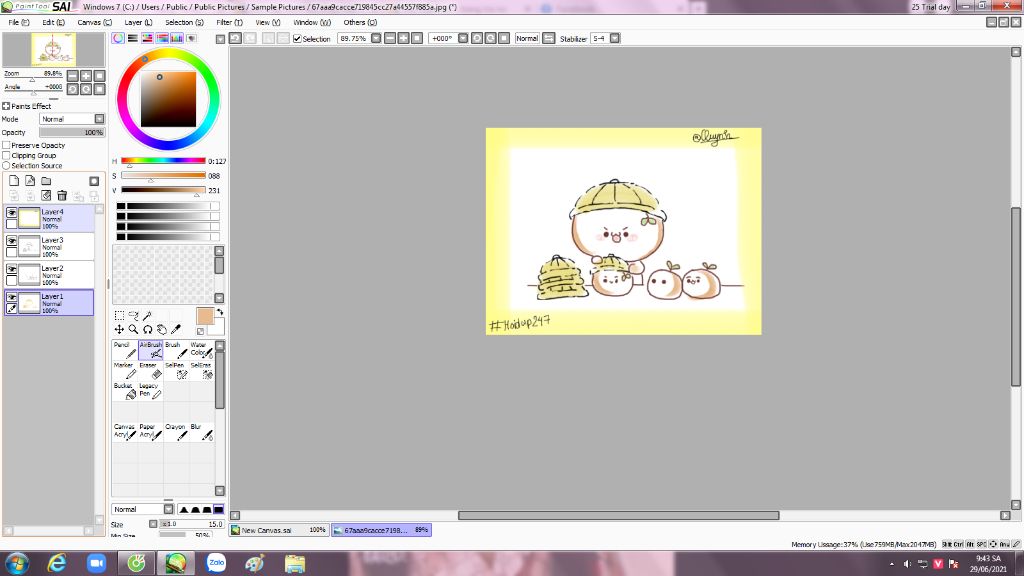
Task: Swap foreground and background colors
Action: (x=219, y=312)
